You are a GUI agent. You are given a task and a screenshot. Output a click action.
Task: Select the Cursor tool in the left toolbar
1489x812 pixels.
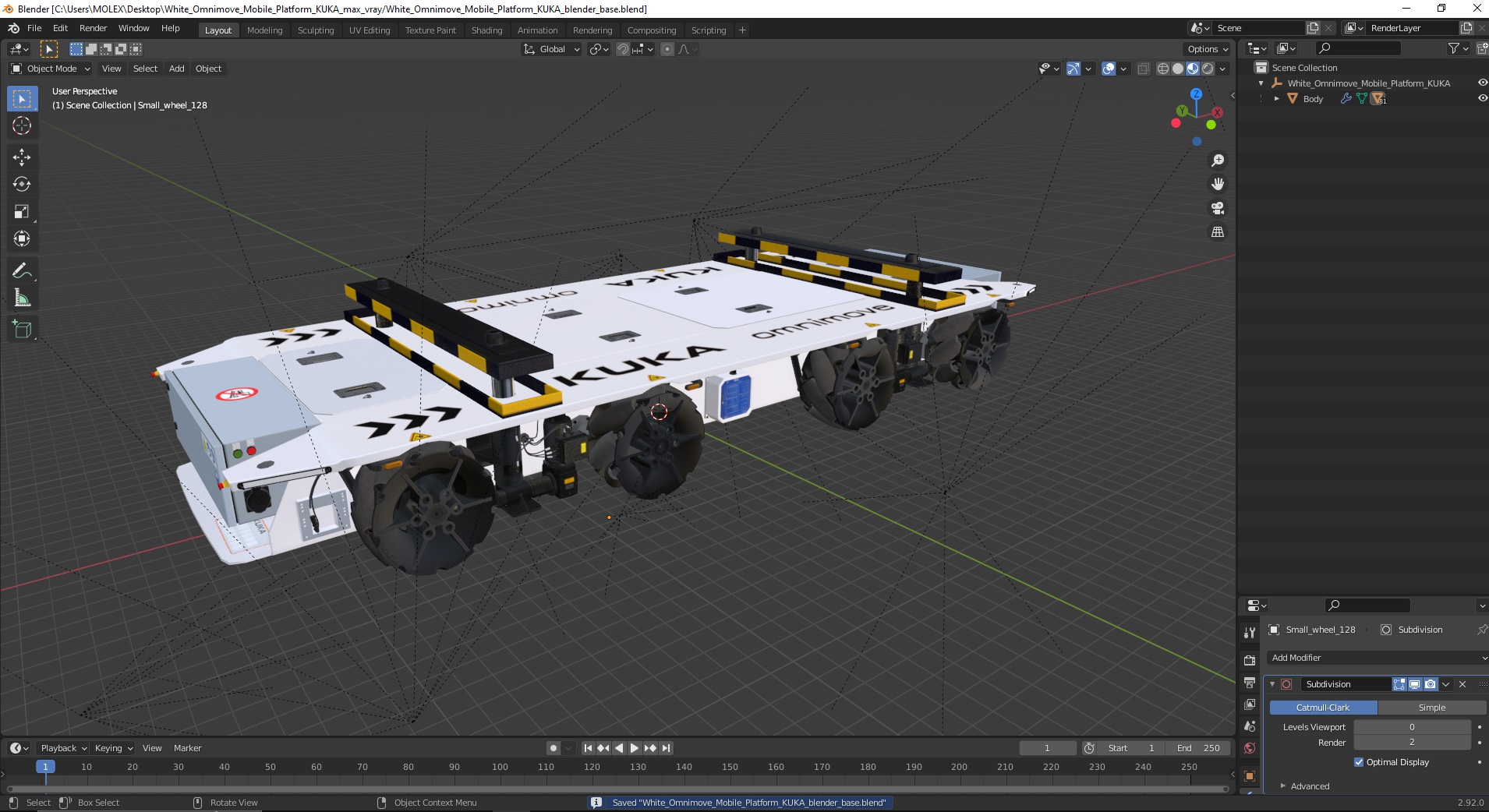click(x=22, y=125)
